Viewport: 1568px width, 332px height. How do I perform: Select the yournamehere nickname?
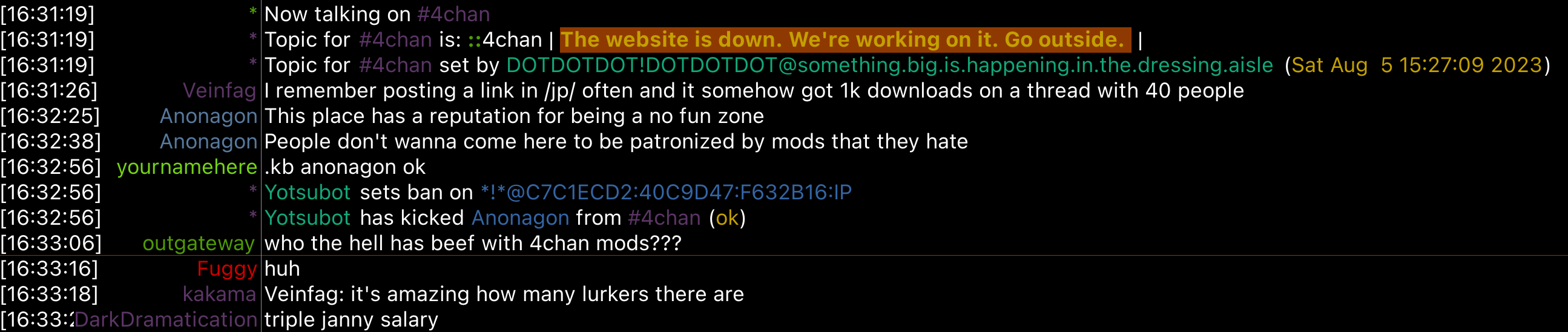coord(187,168)
